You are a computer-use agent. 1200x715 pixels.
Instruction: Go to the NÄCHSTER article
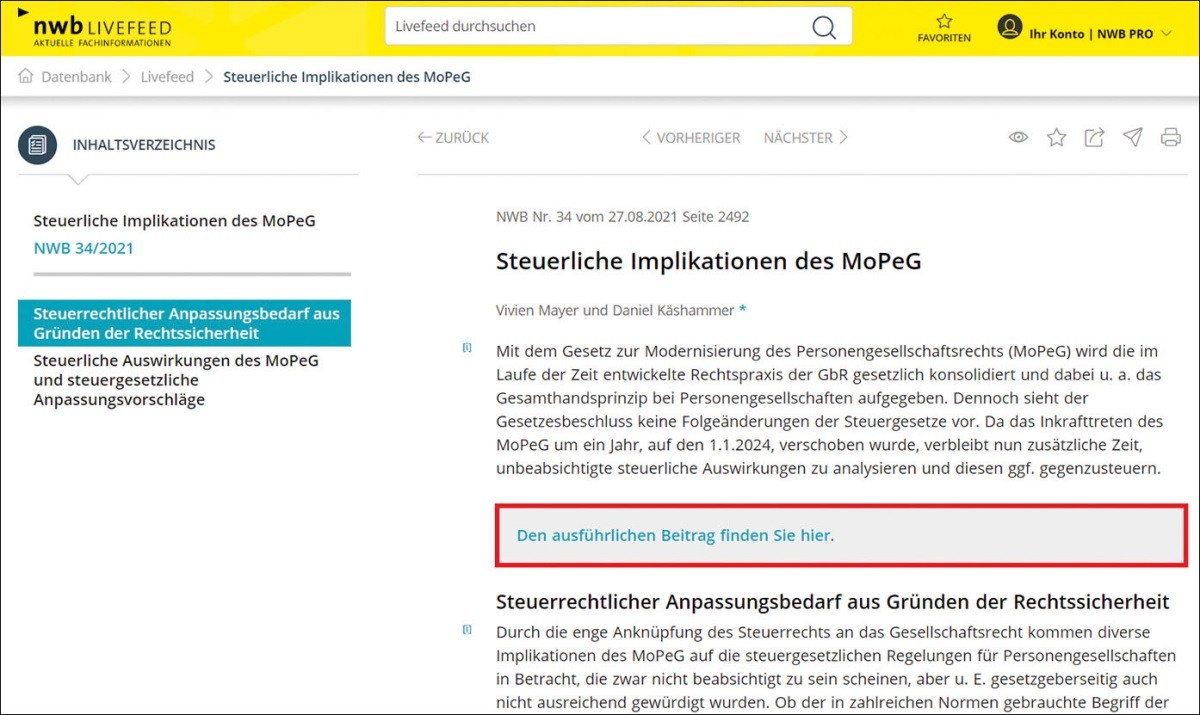tap(805, 138)
